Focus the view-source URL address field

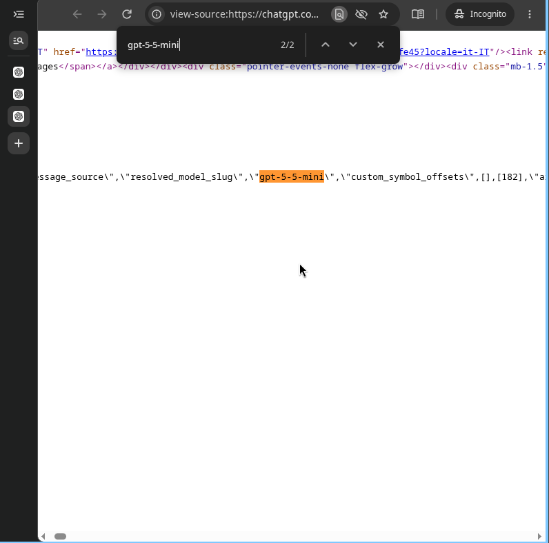pyautogui.click(x=244, y=14)
